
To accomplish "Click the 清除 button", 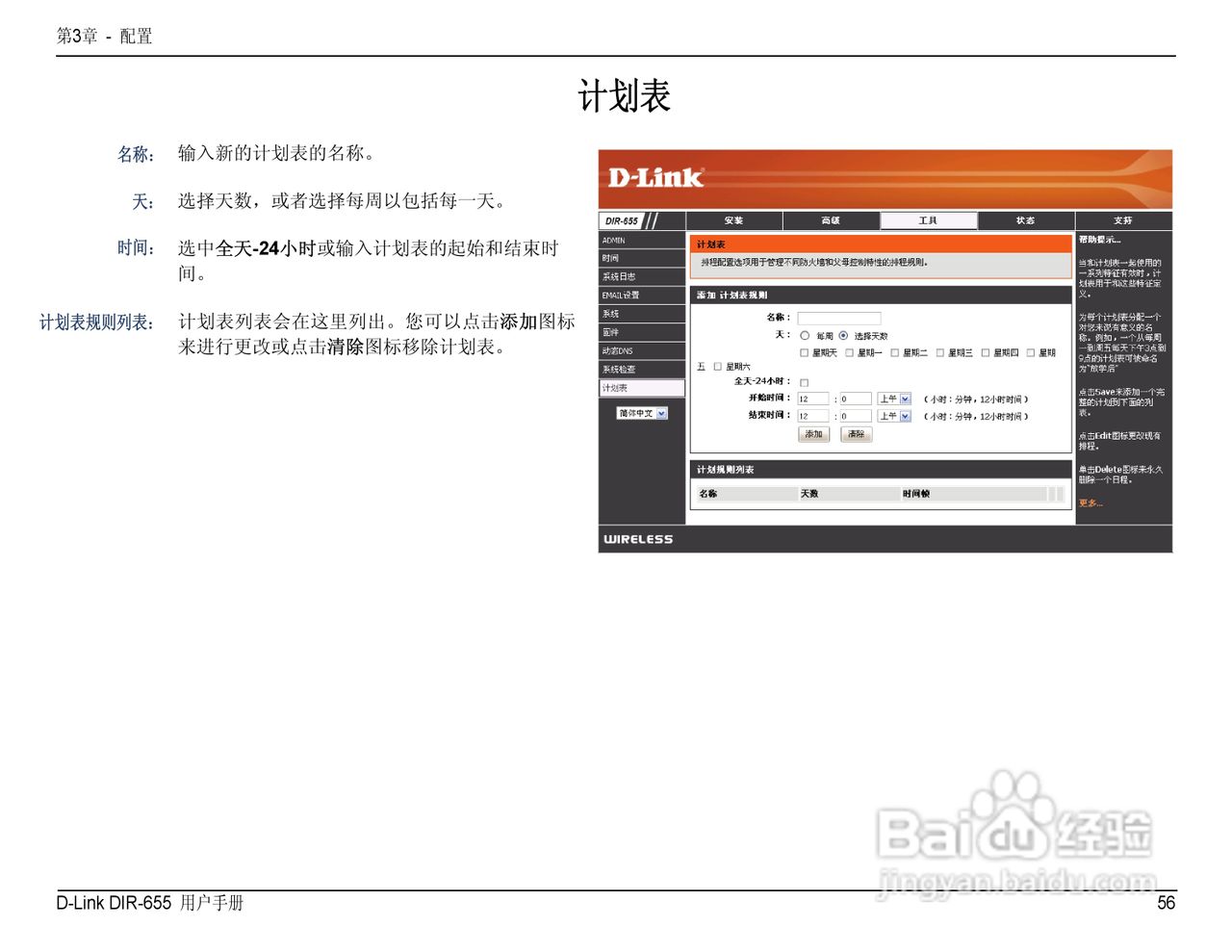I will 856,434.
